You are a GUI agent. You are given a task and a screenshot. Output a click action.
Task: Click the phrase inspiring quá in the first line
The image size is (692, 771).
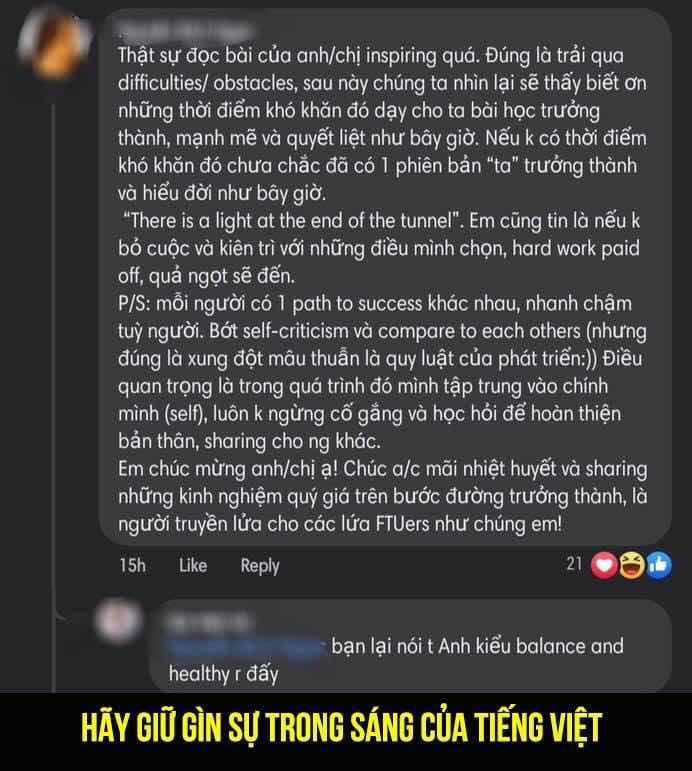tap(423, 56)
